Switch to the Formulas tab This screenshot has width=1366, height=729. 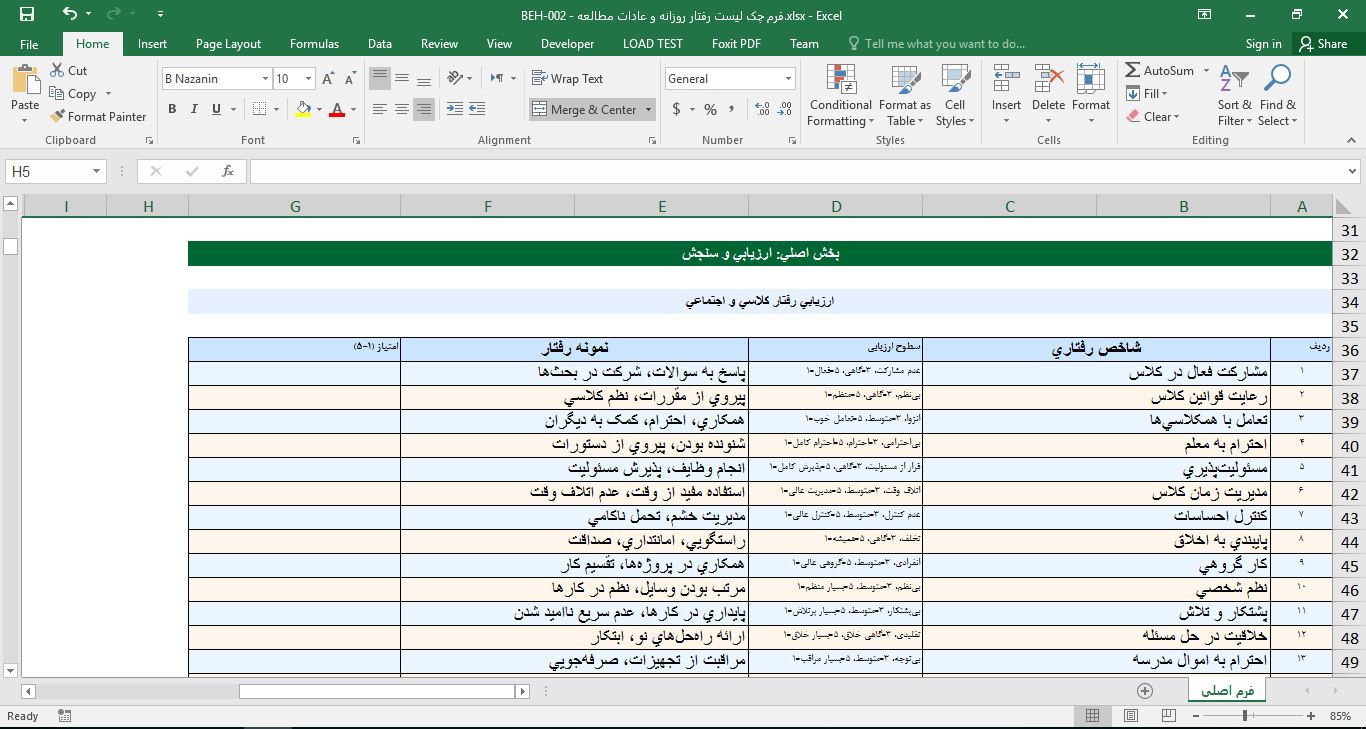coord(314,44)
